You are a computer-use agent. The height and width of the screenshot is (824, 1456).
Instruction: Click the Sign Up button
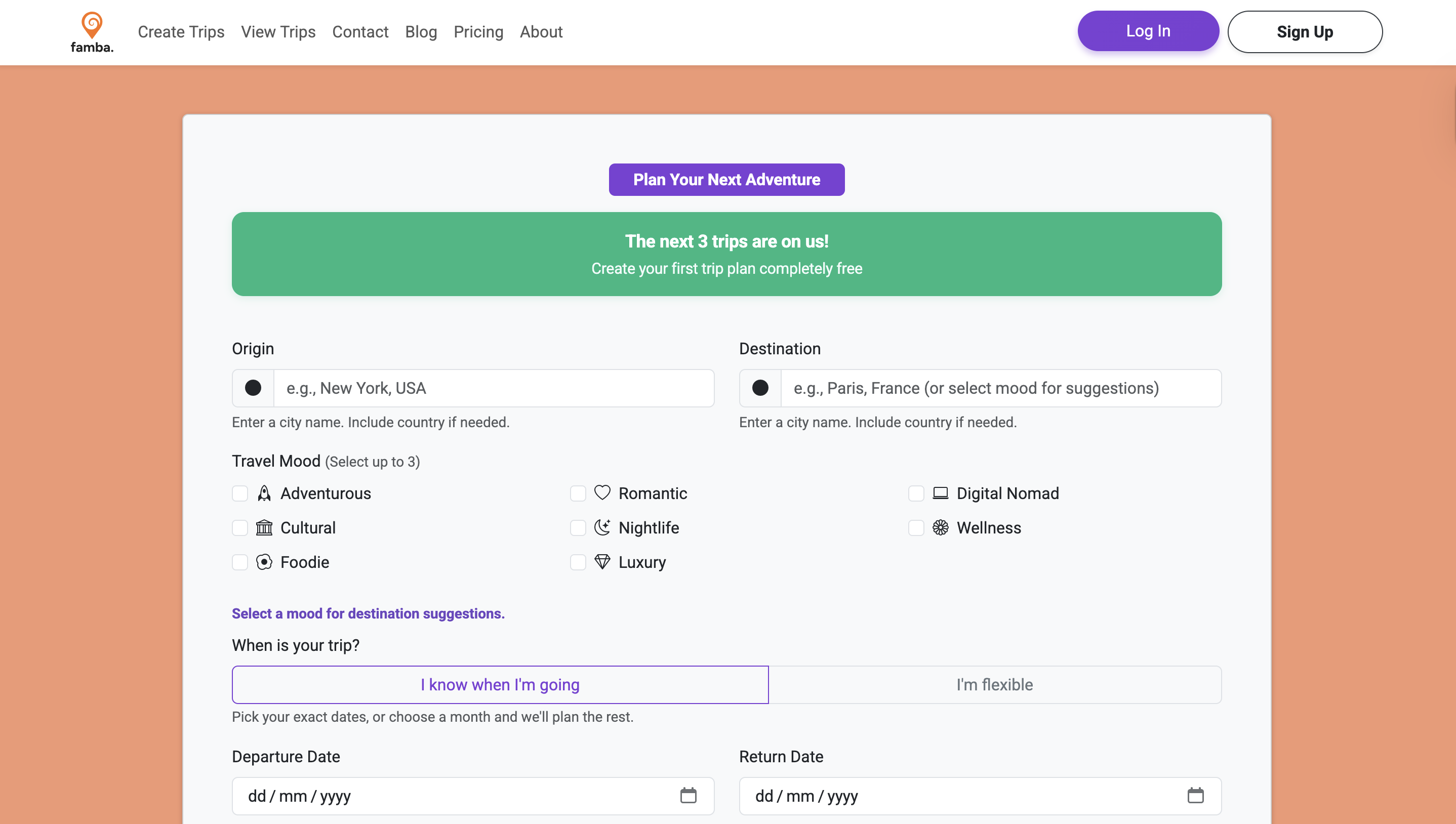pos(1304,32)
